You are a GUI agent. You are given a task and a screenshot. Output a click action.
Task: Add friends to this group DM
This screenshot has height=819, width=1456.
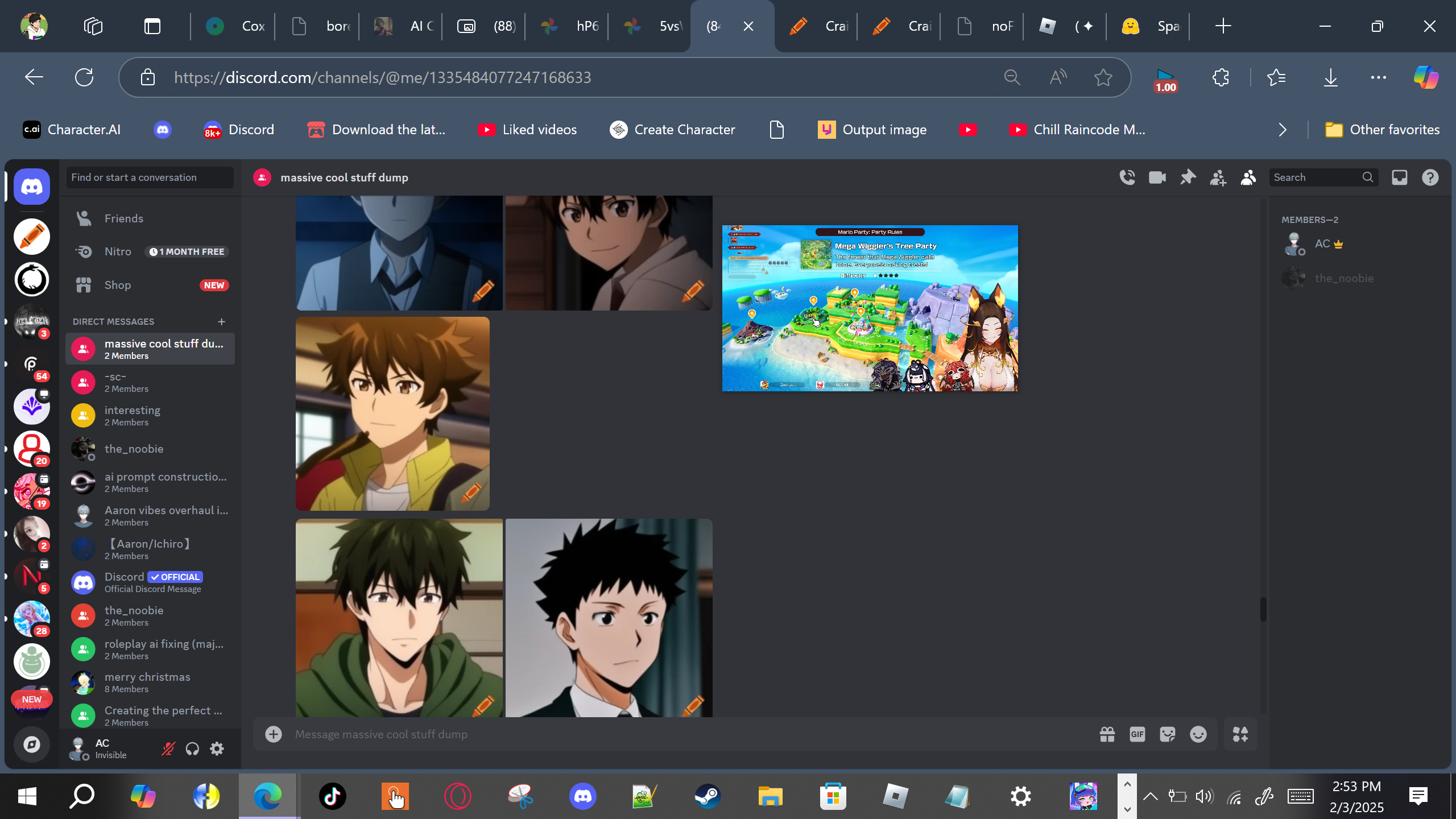pos(1218,177)
